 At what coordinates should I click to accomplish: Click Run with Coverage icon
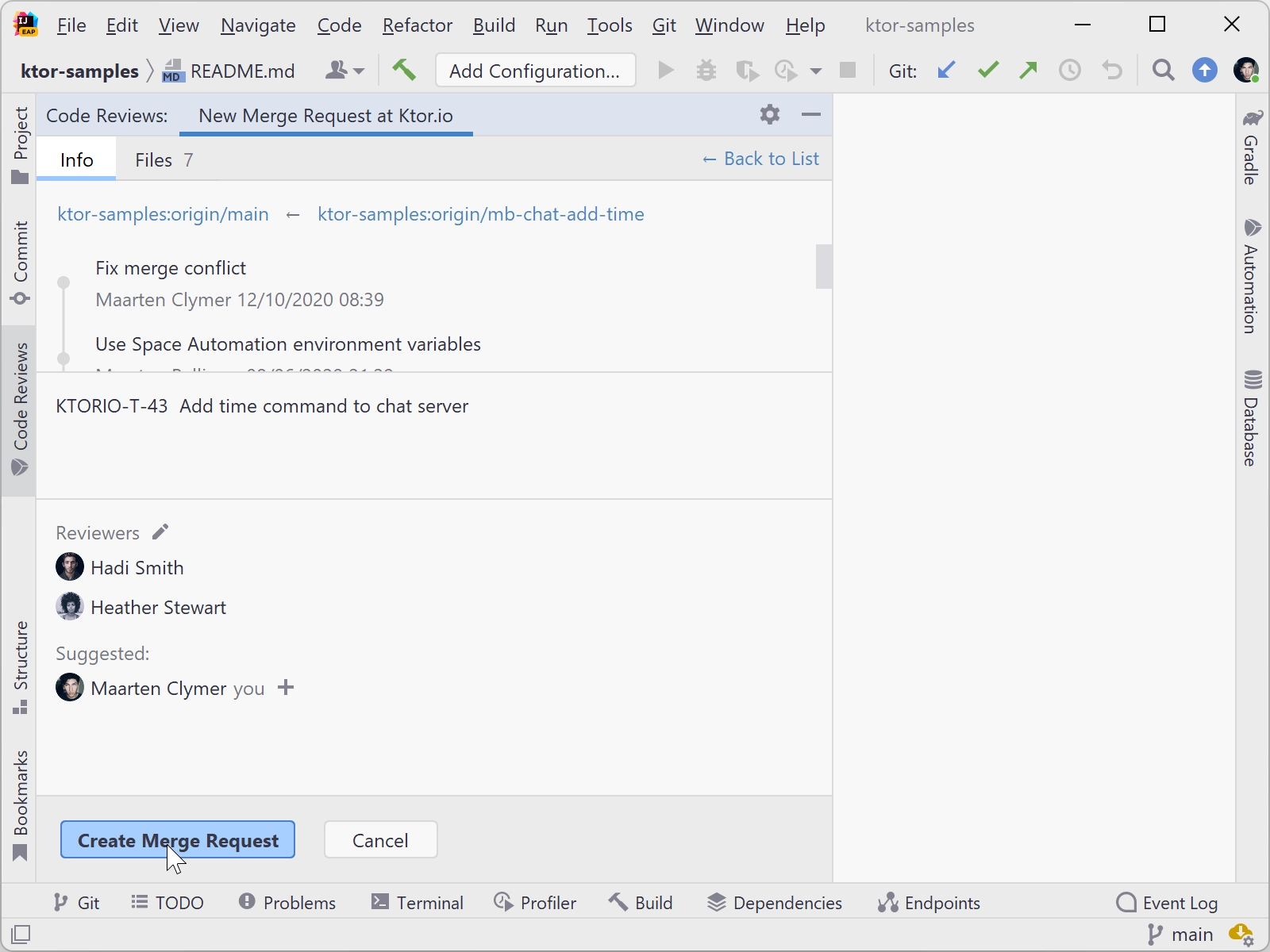pyautogui.click(x=747, y=71)
